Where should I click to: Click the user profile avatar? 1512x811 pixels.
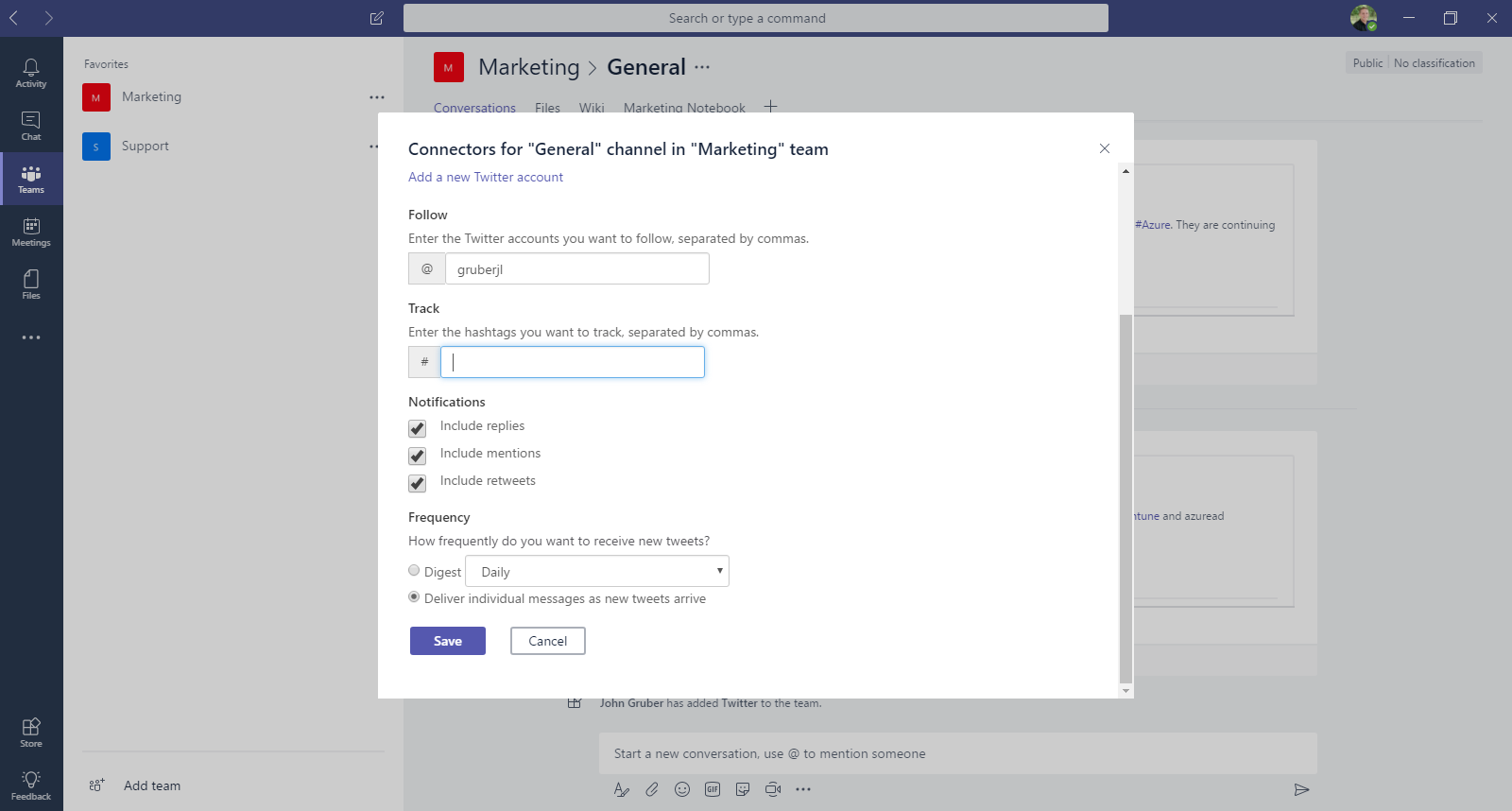point(1364,18)
